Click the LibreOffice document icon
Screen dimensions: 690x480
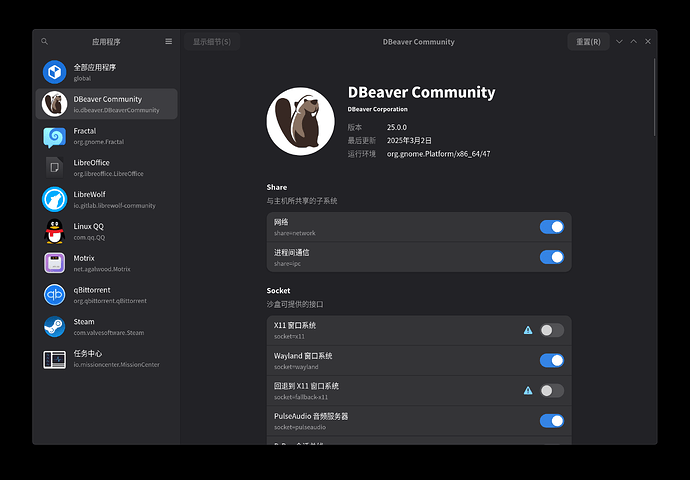tap(55, 168)
